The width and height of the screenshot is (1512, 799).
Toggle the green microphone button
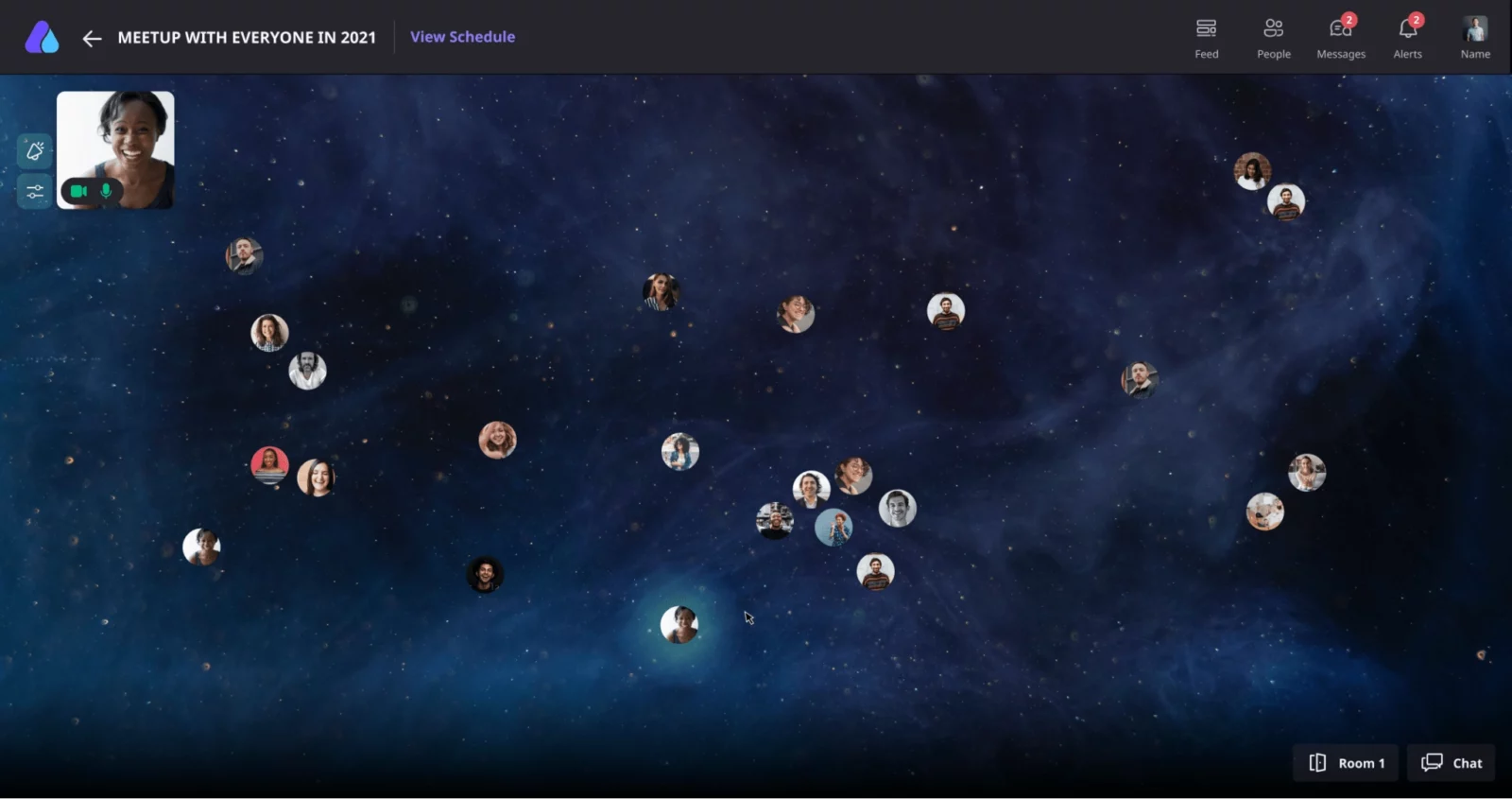pyautogui.click(x=106, y=191)
